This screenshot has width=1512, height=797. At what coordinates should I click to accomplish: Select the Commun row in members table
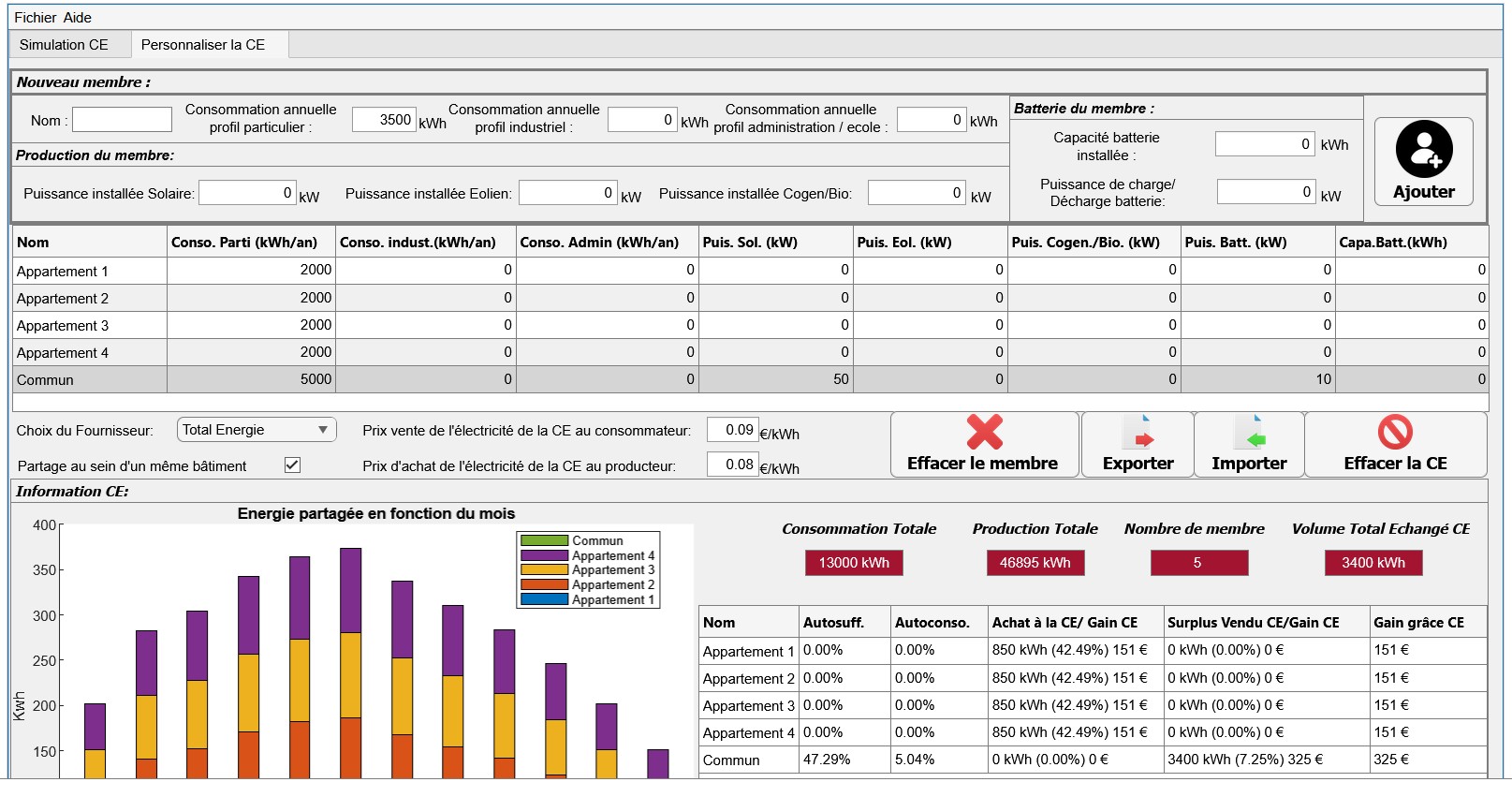click(750, 379)
